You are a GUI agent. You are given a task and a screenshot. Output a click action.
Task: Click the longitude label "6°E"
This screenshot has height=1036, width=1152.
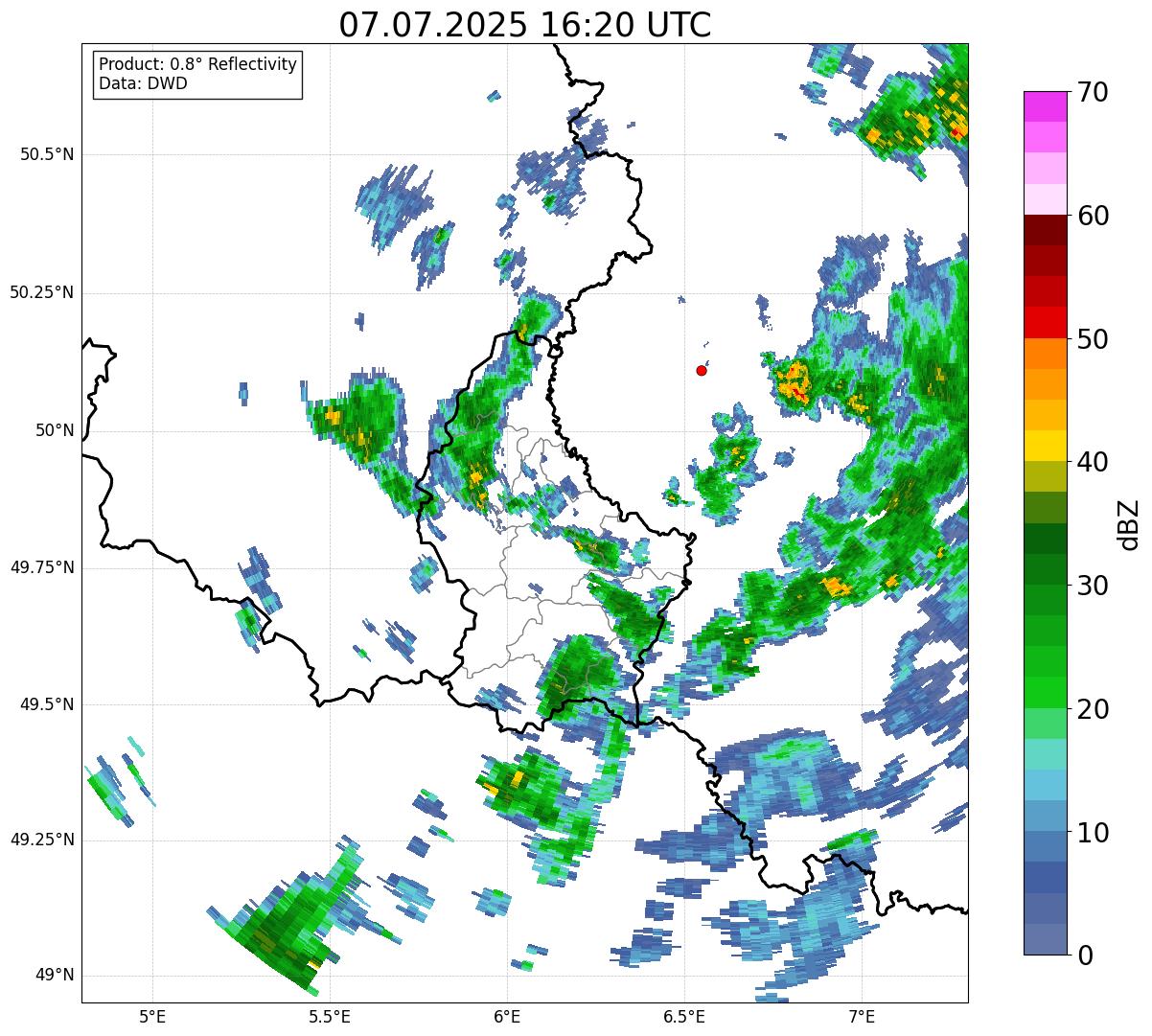coord(507,1016)
